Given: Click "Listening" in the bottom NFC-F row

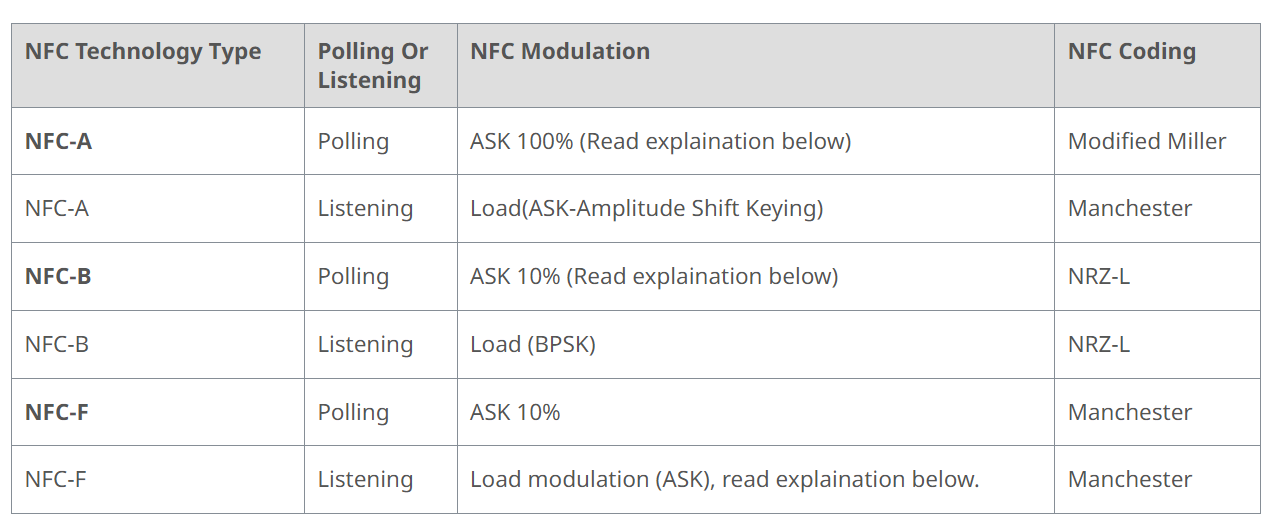Looking at the screenshot, I should (365, 480).
